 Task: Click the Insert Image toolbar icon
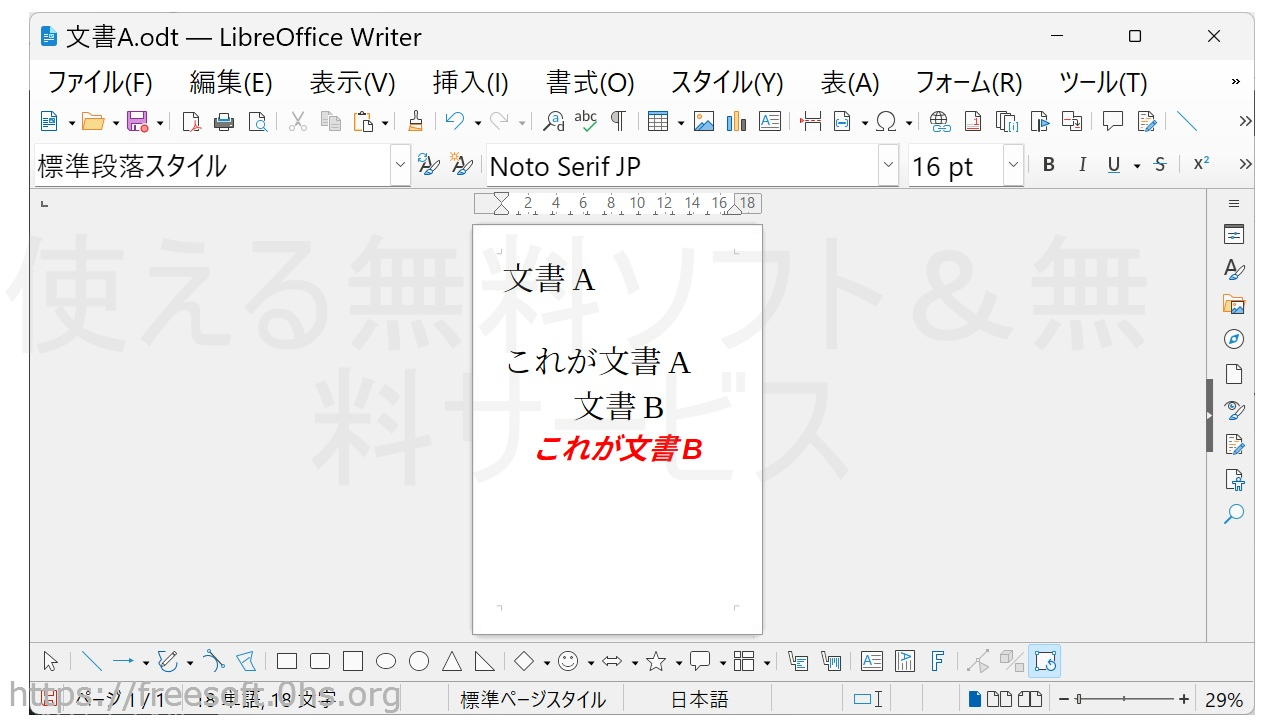[704, 122]
